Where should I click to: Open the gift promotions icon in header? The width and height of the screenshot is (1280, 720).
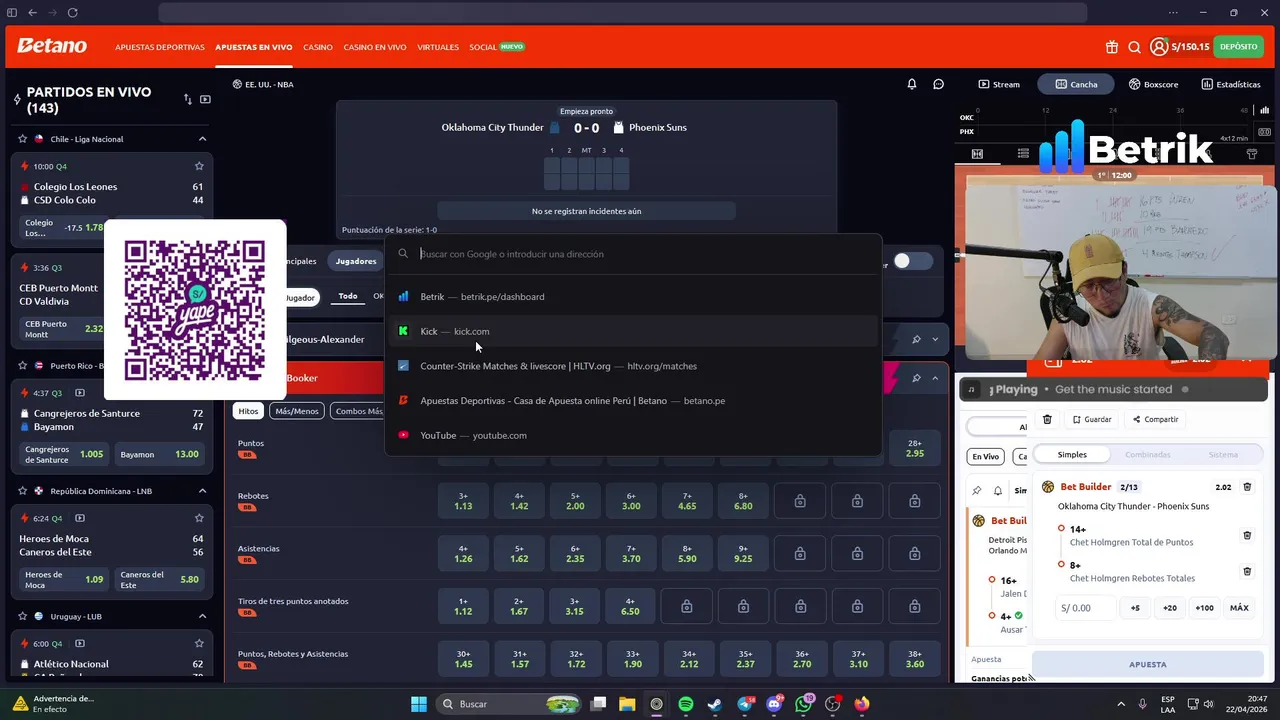pos(1112,47)
